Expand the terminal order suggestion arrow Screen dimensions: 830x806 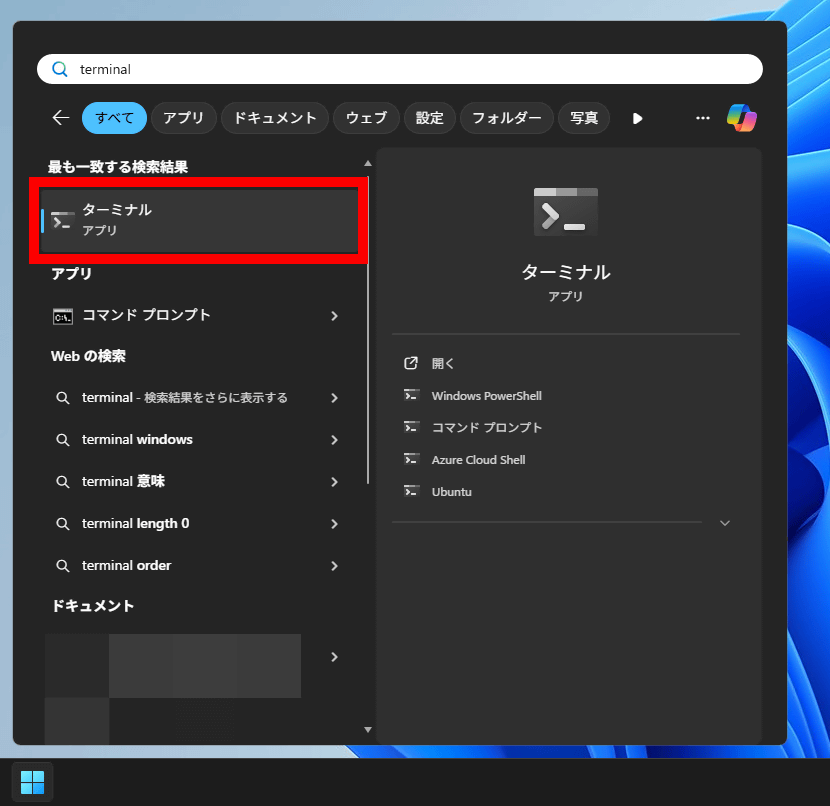point(334,566)
